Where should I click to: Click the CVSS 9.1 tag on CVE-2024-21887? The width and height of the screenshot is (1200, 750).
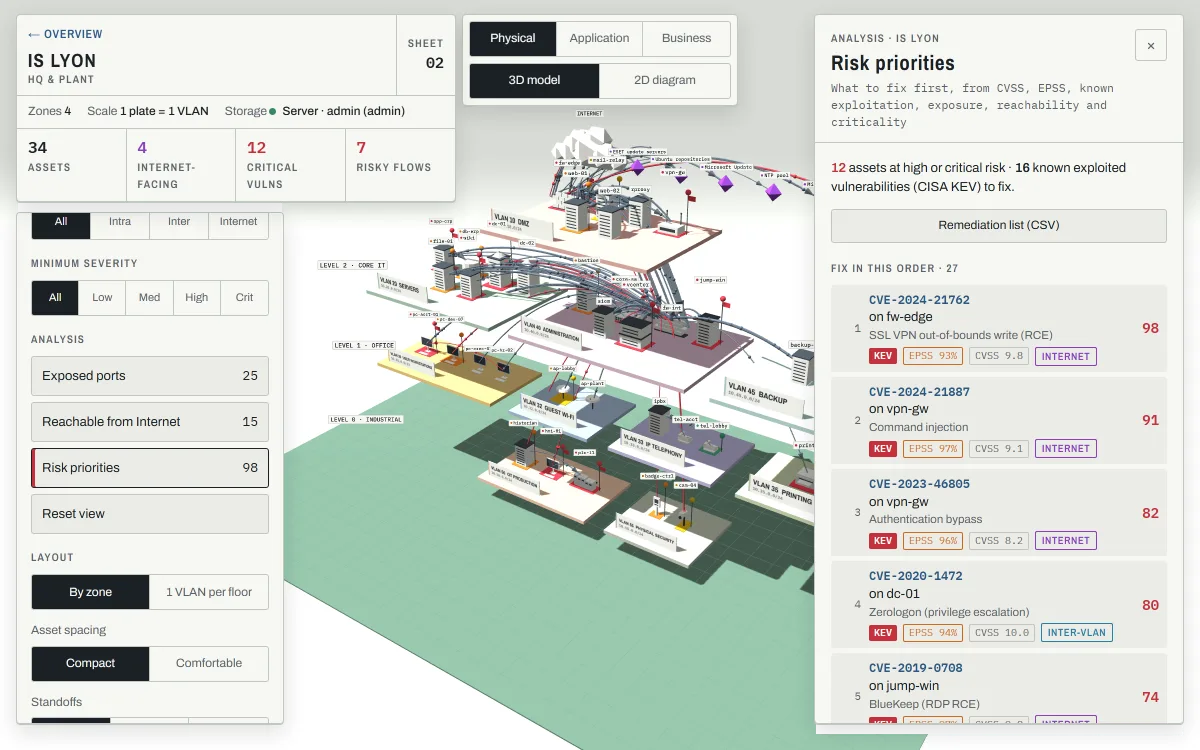(x=999, y=448)
